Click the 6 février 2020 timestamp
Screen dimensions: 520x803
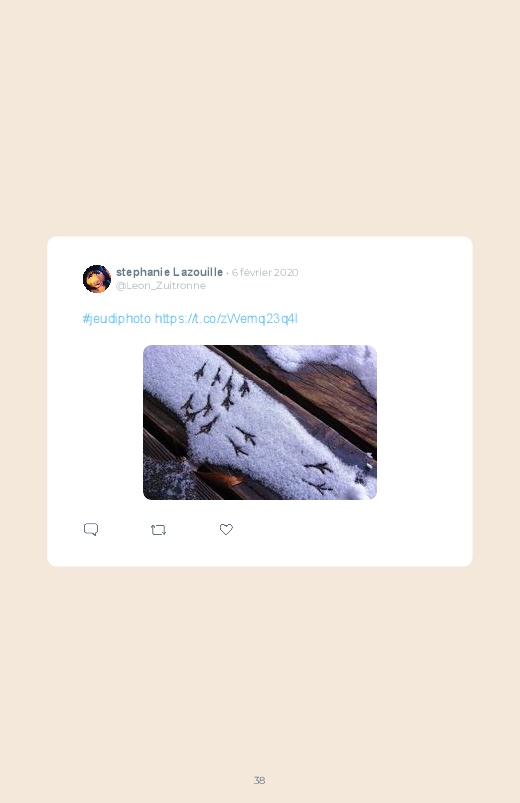(265, 272)
